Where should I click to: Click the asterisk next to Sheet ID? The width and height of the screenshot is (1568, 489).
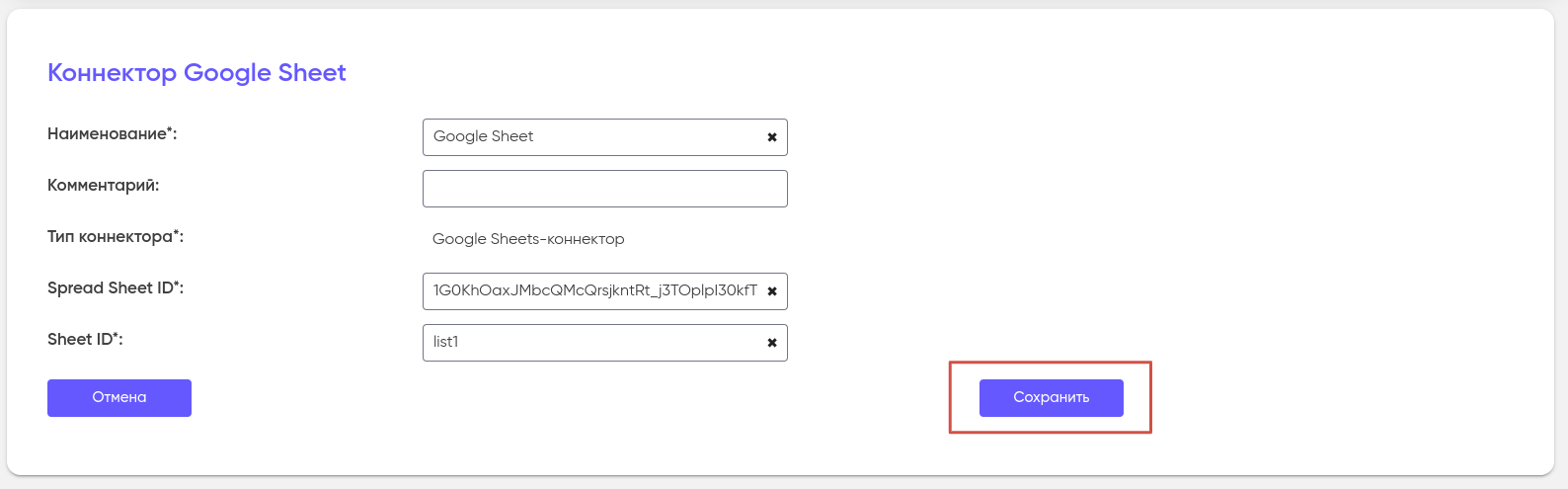coord(116,336)
